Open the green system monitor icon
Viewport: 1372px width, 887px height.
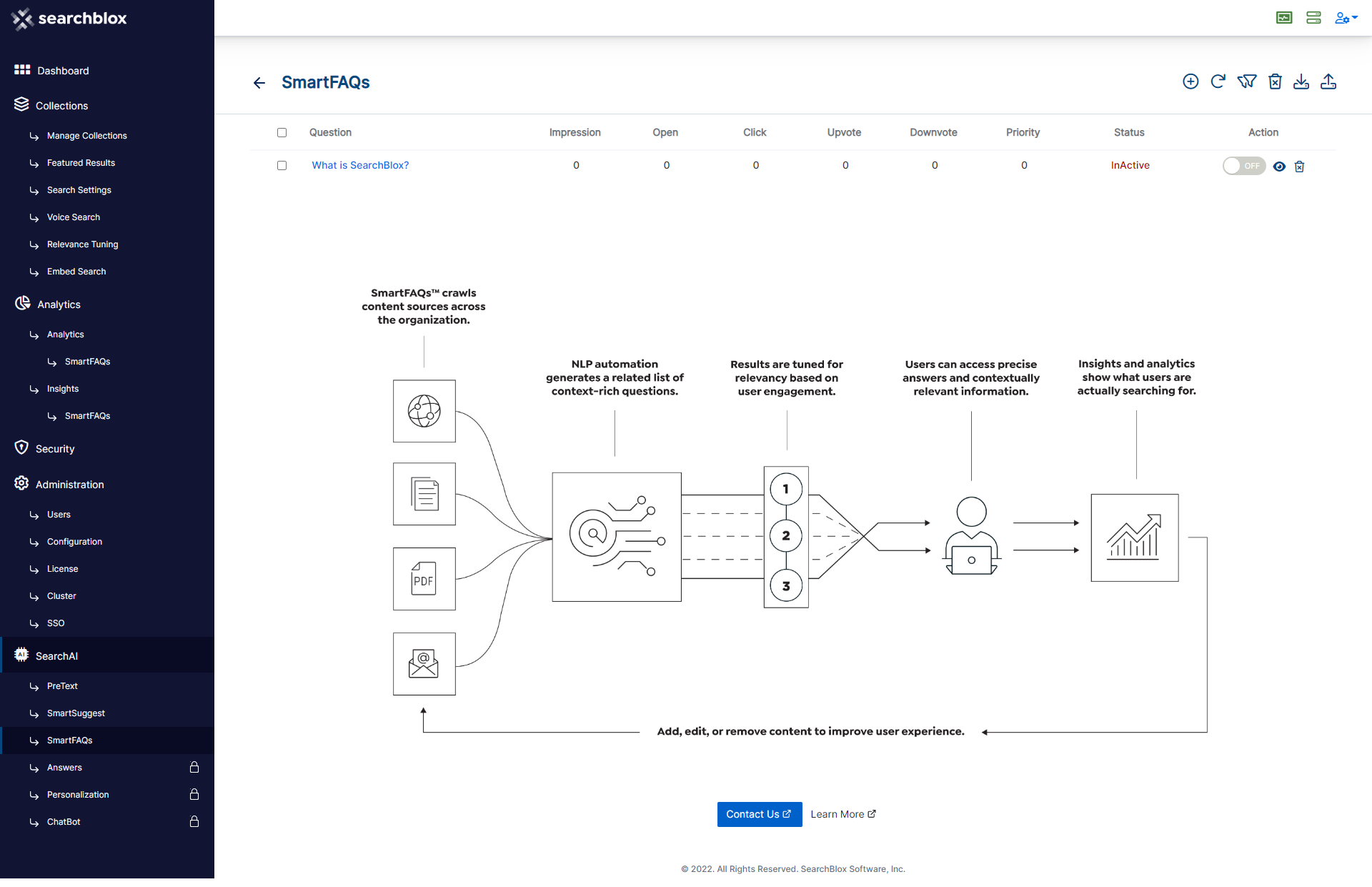click(1284, 18)
